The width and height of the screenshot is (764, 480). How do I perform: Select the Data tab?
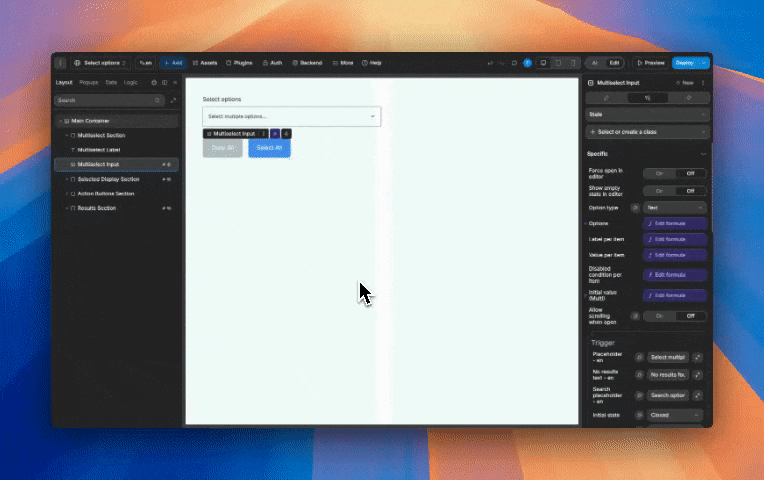tap(111, 82)
